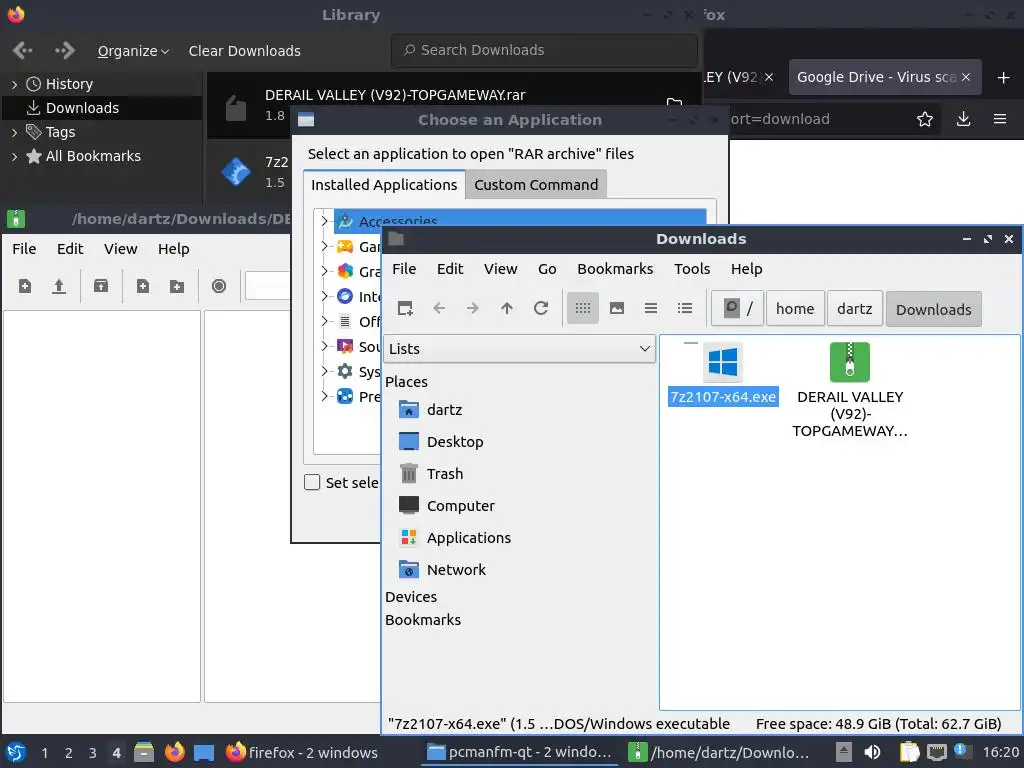Open a new Firefox tab with plus
The image size is (1024, 768).
(x=1003, y=78)
